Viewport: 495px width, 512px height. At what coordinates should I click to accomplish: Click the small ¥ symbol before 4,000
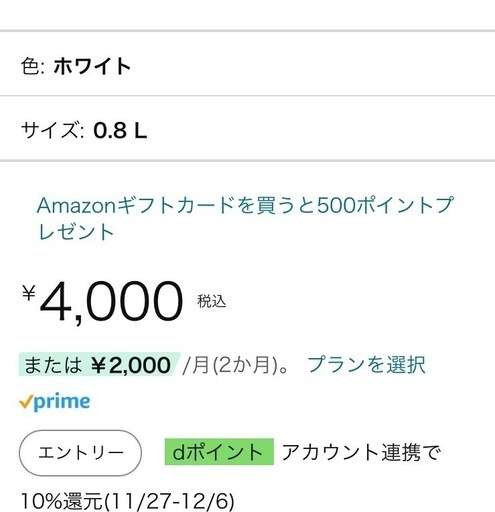click(29, 293)
